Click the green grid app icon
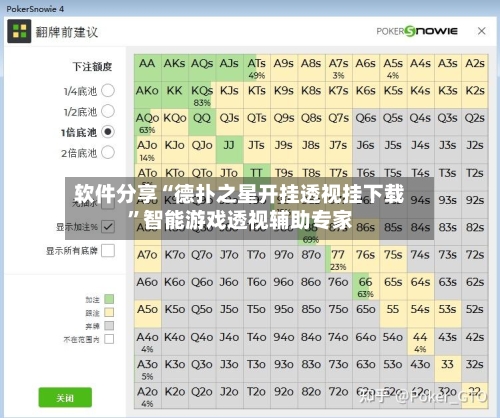 (x=19, y=31)
